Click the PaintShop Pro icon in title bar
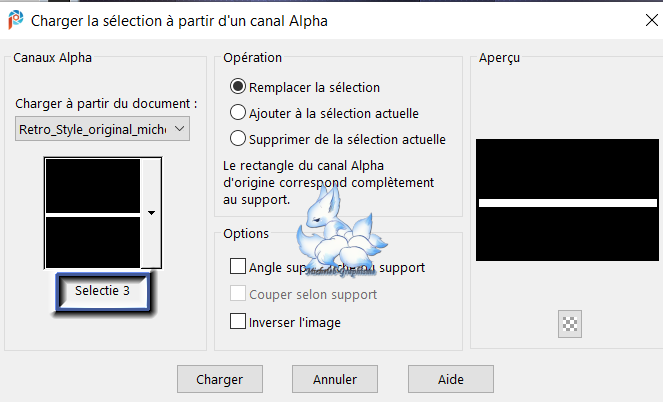Viewport: 663px width, 402px height. 16,19
